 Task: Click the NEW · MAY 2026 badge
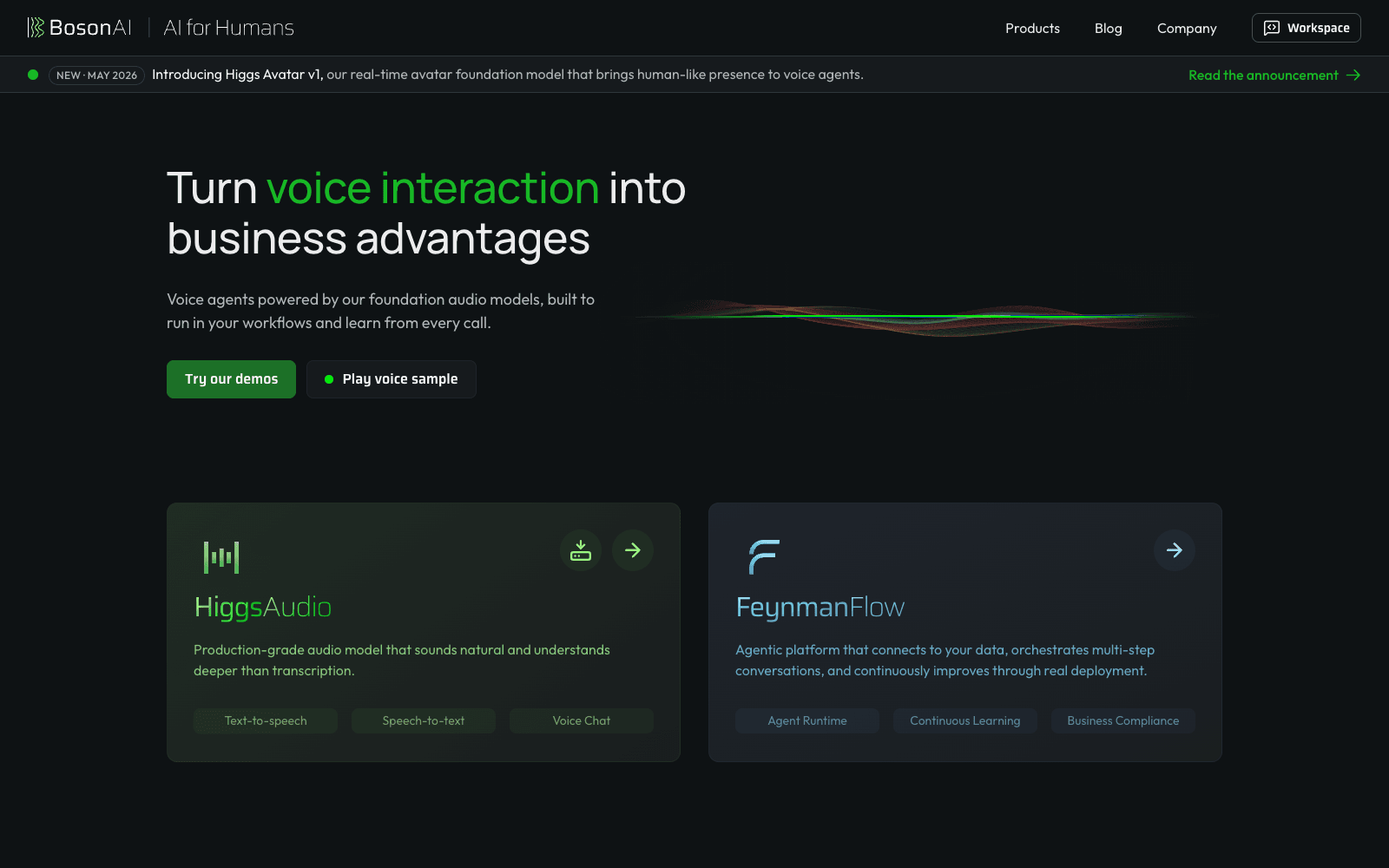[96, 75]
